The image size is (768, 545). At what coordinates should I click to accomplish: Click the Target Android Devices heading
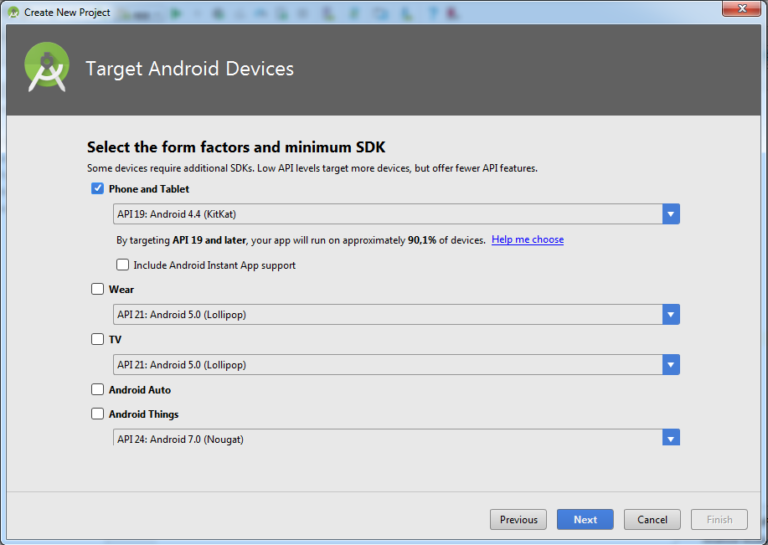pyautogui.click(x=190, y=69)
